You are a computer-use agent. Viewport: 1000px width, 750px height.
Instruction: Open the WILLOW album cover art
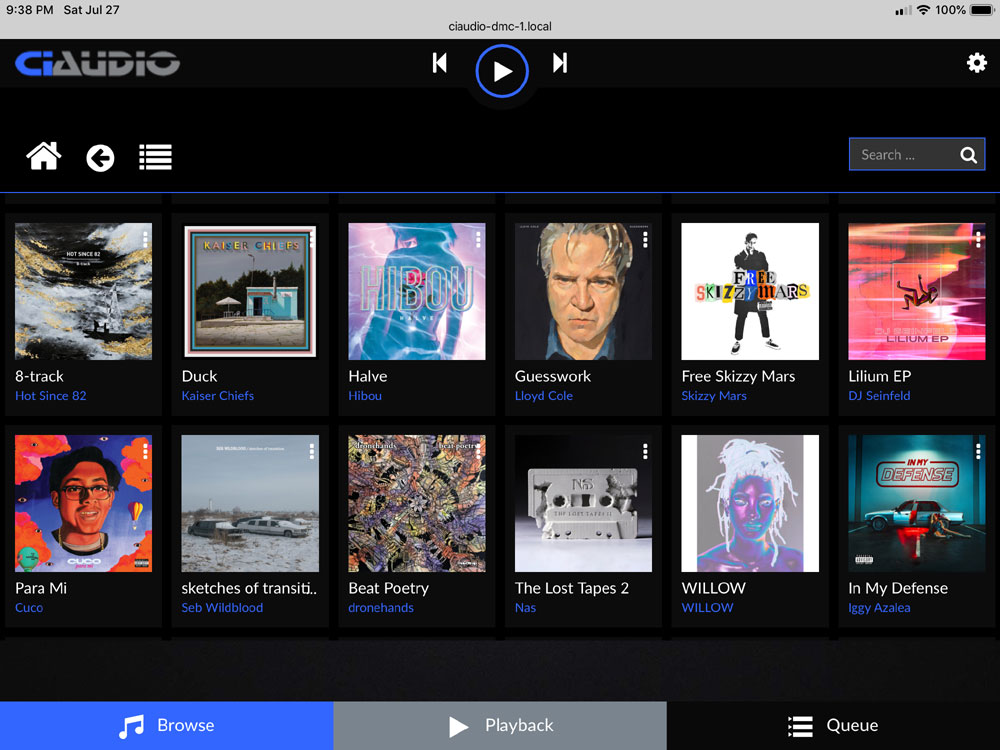750,503
